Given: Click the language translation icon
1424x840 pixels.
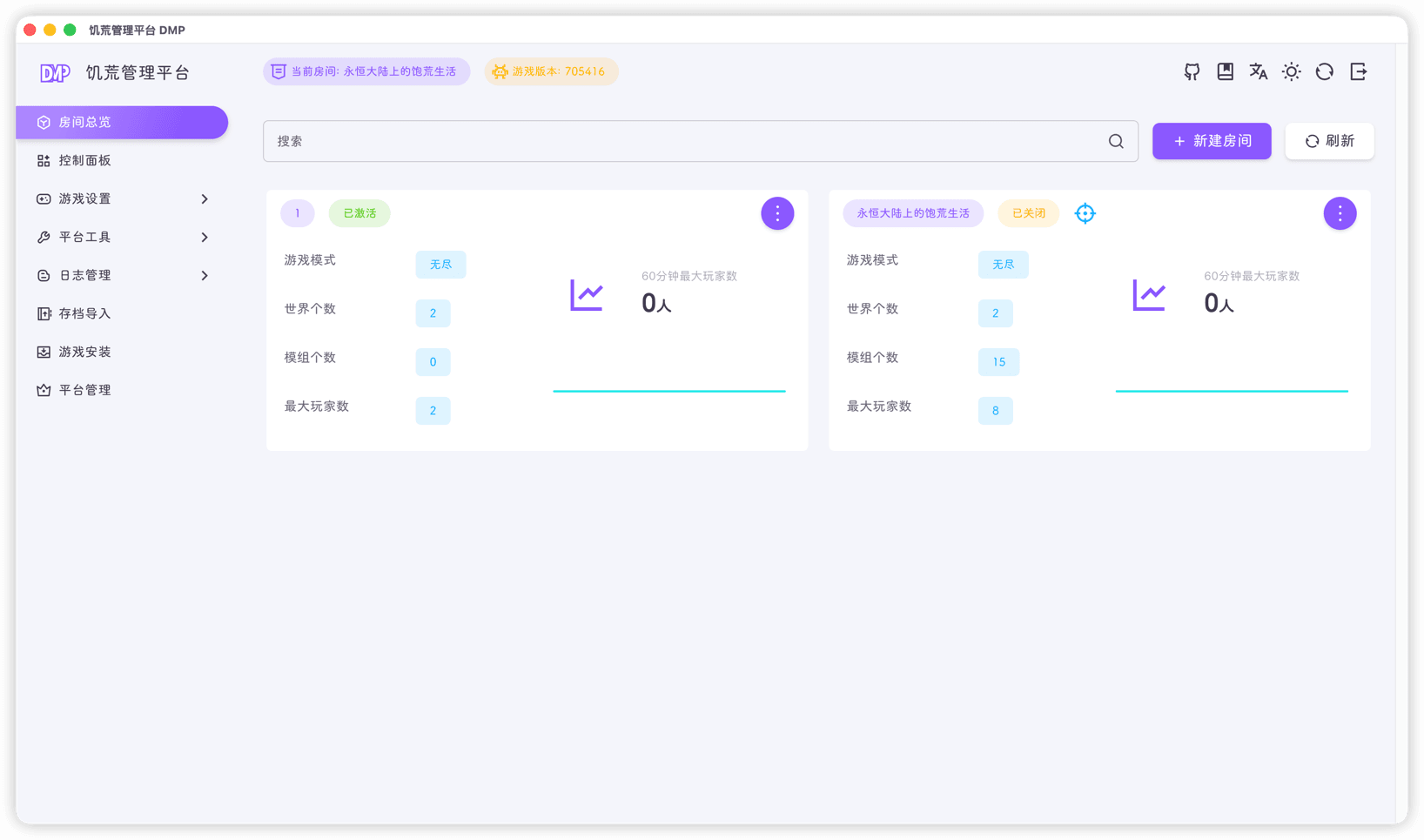Looking at the screenshot, I should [1258, 71].
